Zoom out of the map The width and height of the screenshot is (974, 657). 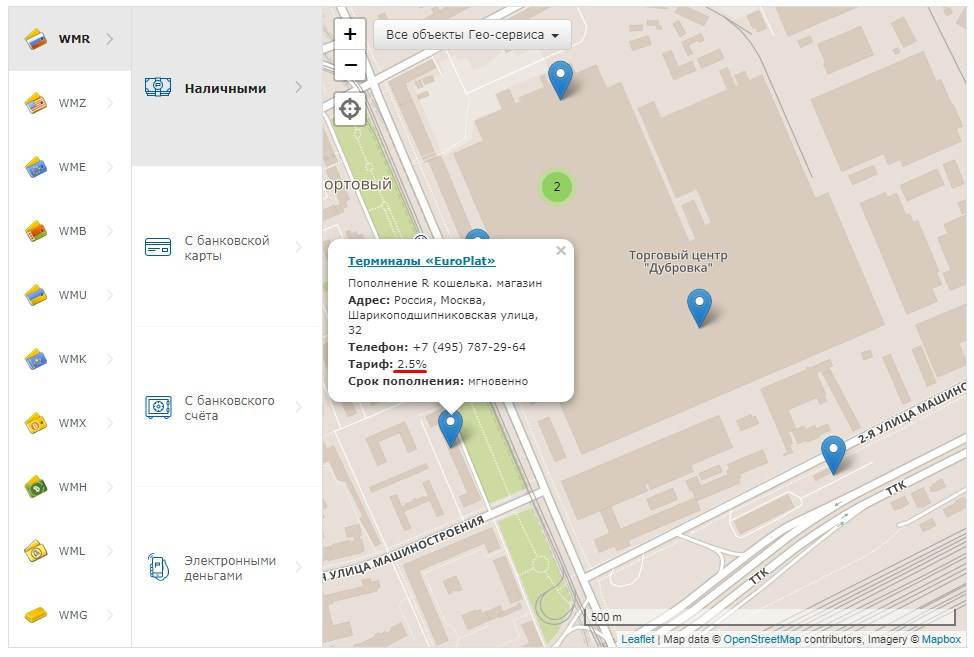tap(350, 66)
